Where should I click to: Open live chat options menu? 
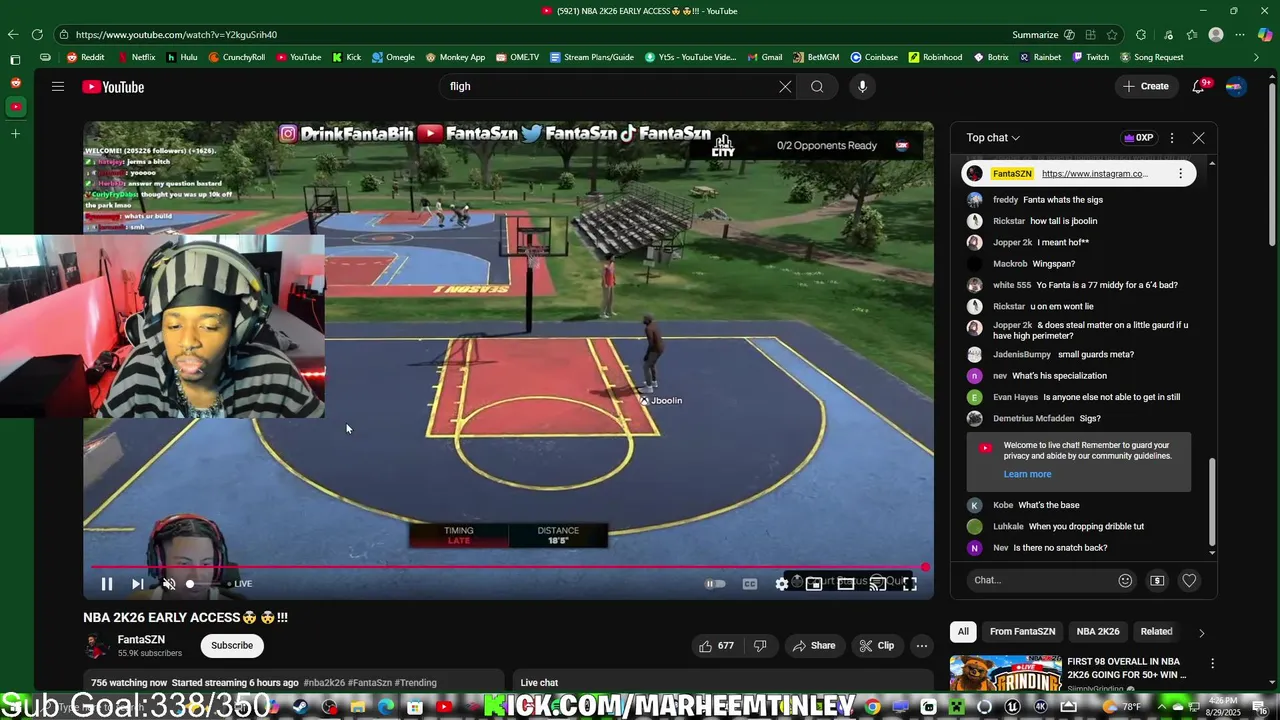pyautogui.click(x=1172, y=138)
